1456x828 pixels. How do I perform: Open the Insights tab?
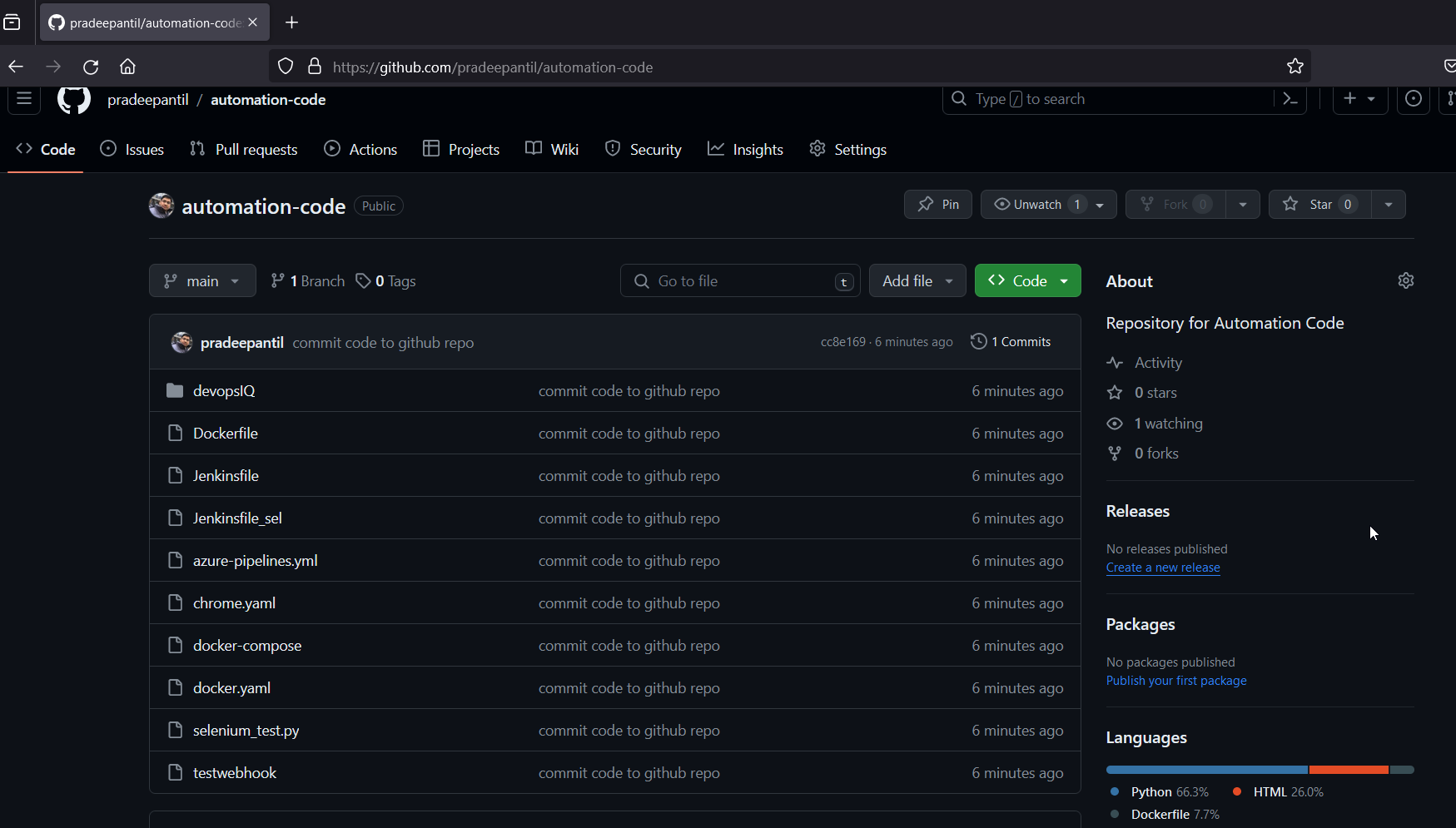pos(746,149)
